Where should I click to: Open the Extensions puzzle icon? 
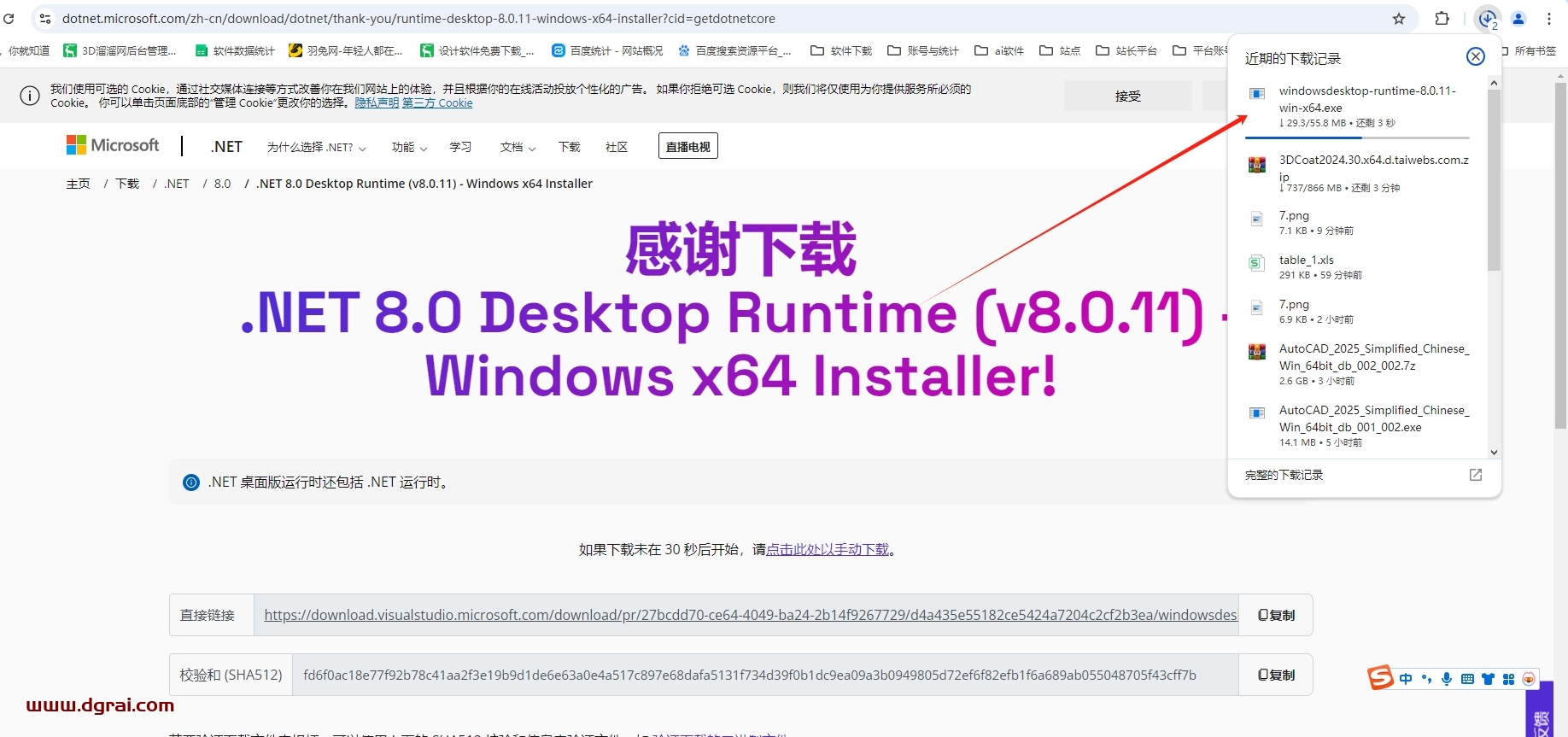[x=1442, y=18]
